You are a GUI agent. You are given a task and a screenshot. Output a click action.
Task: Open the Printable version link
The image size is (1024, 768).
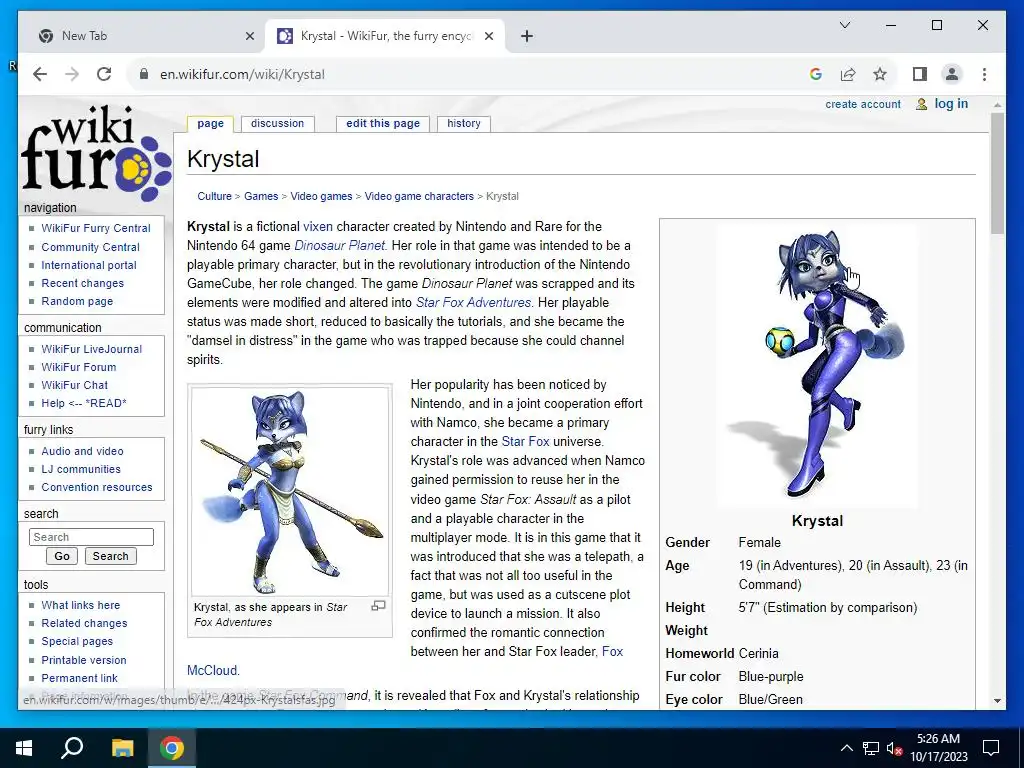(84, 660)
